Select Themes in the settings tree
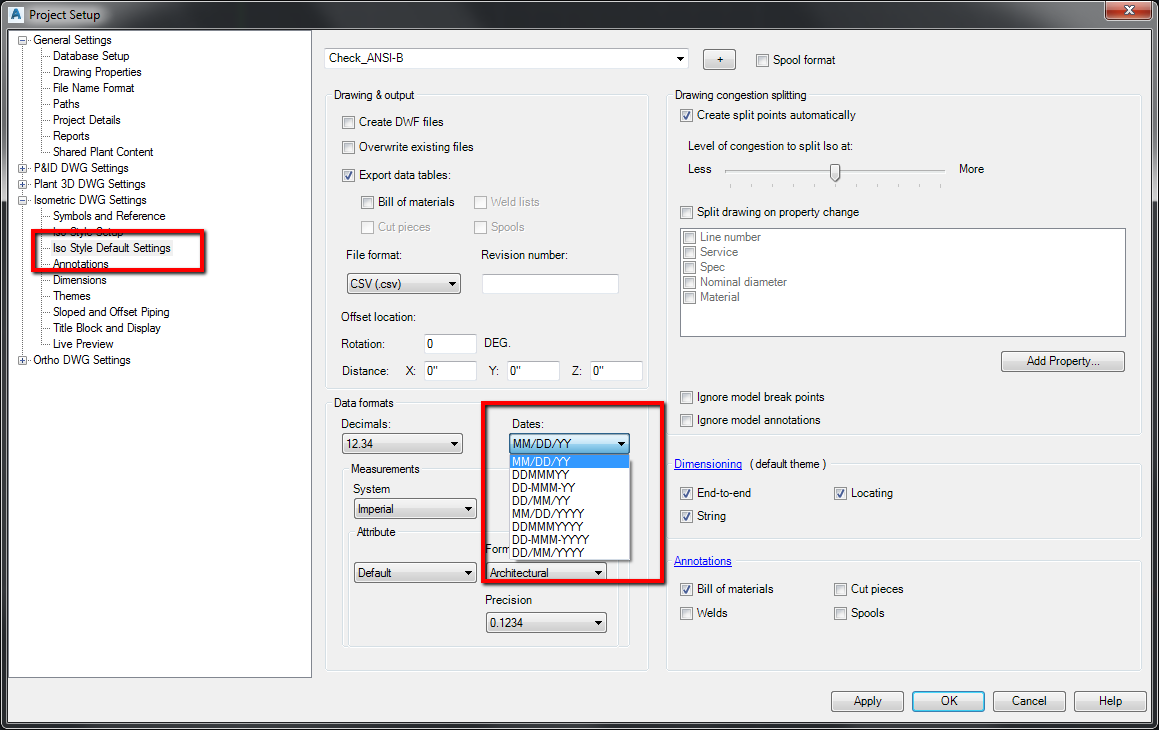Screen dimensions: 1159x730 tap(71, 295)
